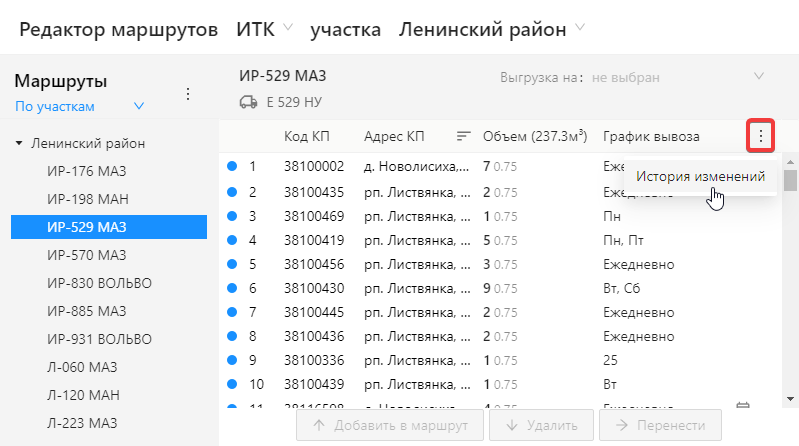This screenshot has height=446, width=799.
Task: Click the Добавить в маршрут button
Action: click(x=390, y=426)
